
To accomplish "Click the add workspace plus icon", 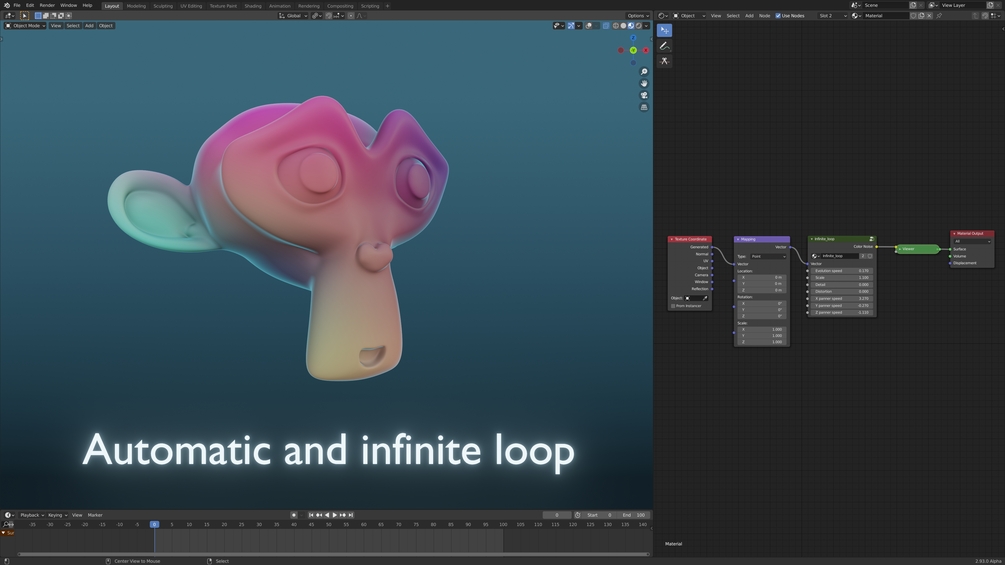I will tap(387, 6).
